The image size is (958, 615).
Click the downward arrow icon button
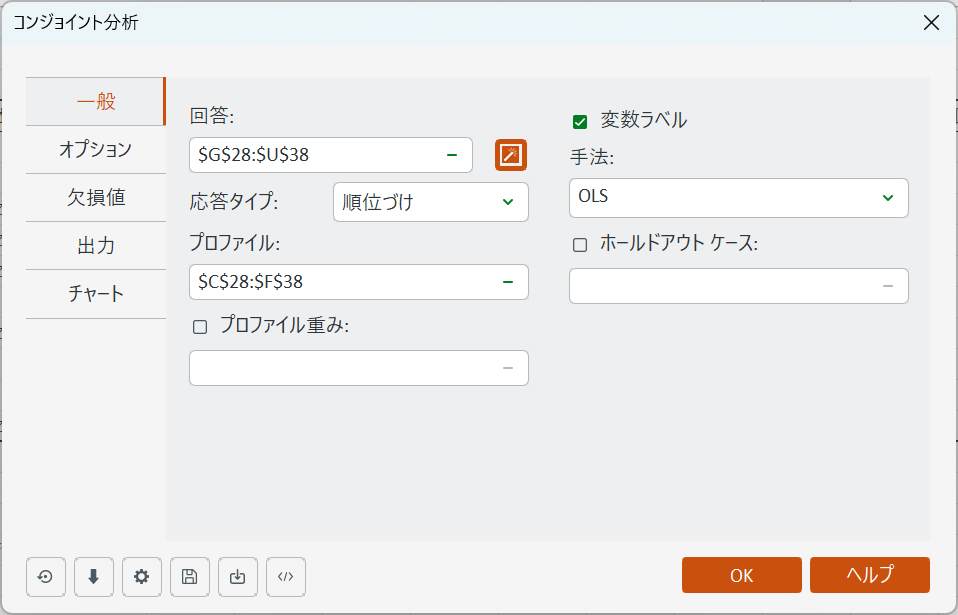[x=94, y=577]
